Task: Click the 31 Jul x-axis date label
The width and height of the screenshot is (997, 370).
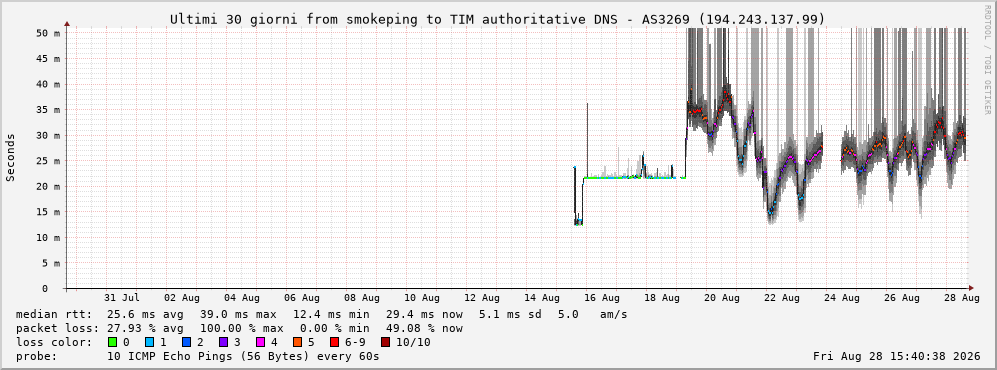Action: pos(121,298)
